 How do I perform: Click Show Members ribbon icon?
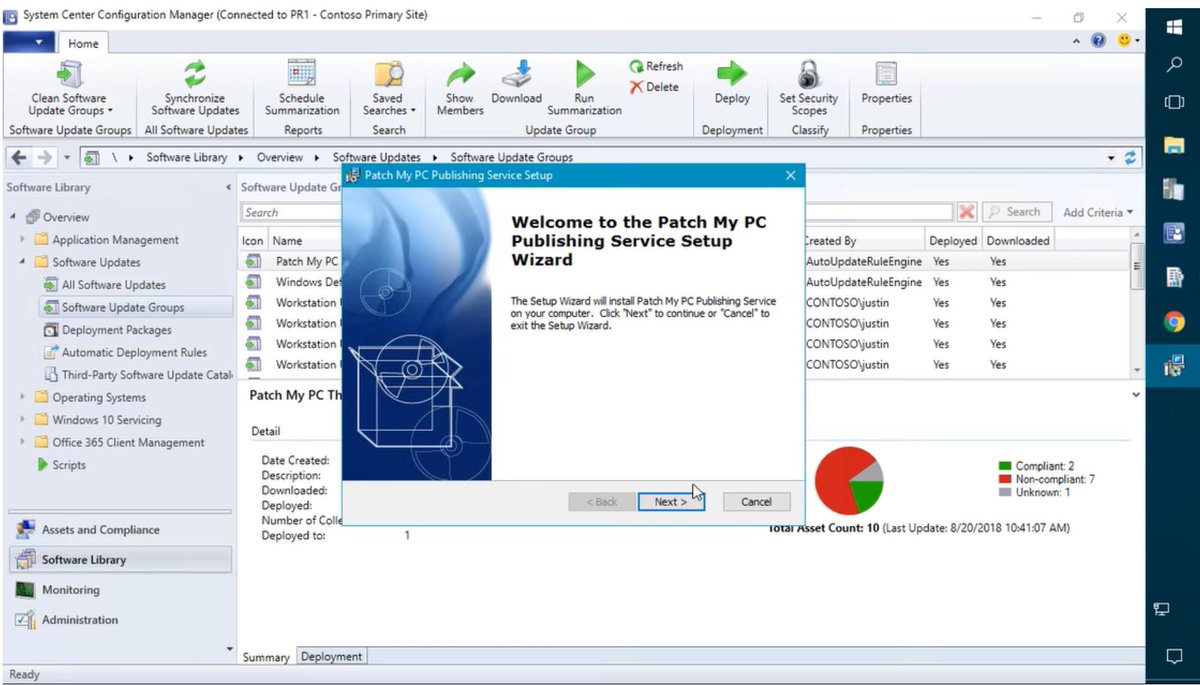[459, 75]
